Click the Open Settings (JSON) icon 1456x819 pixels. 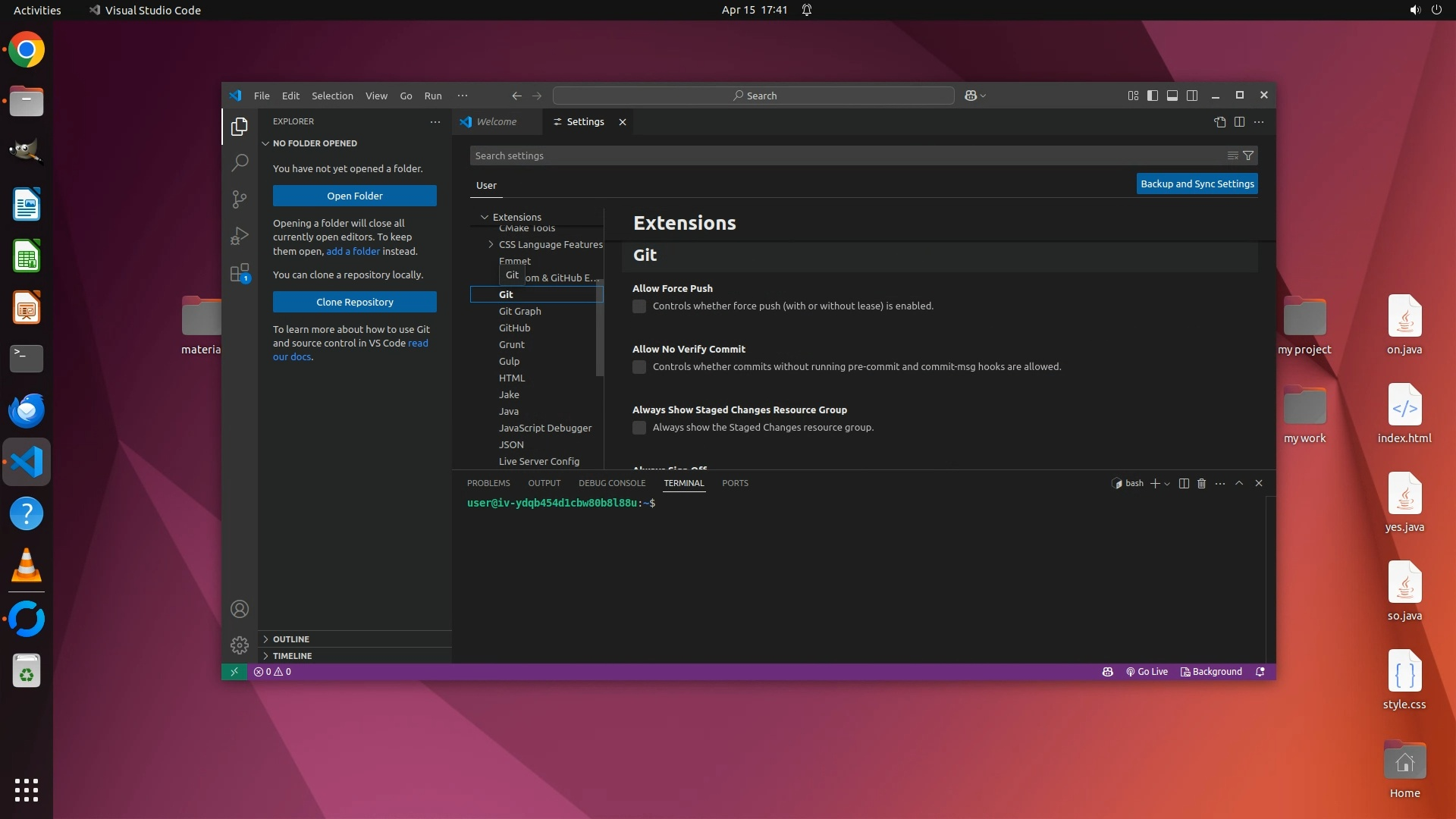pos(1219,122)
